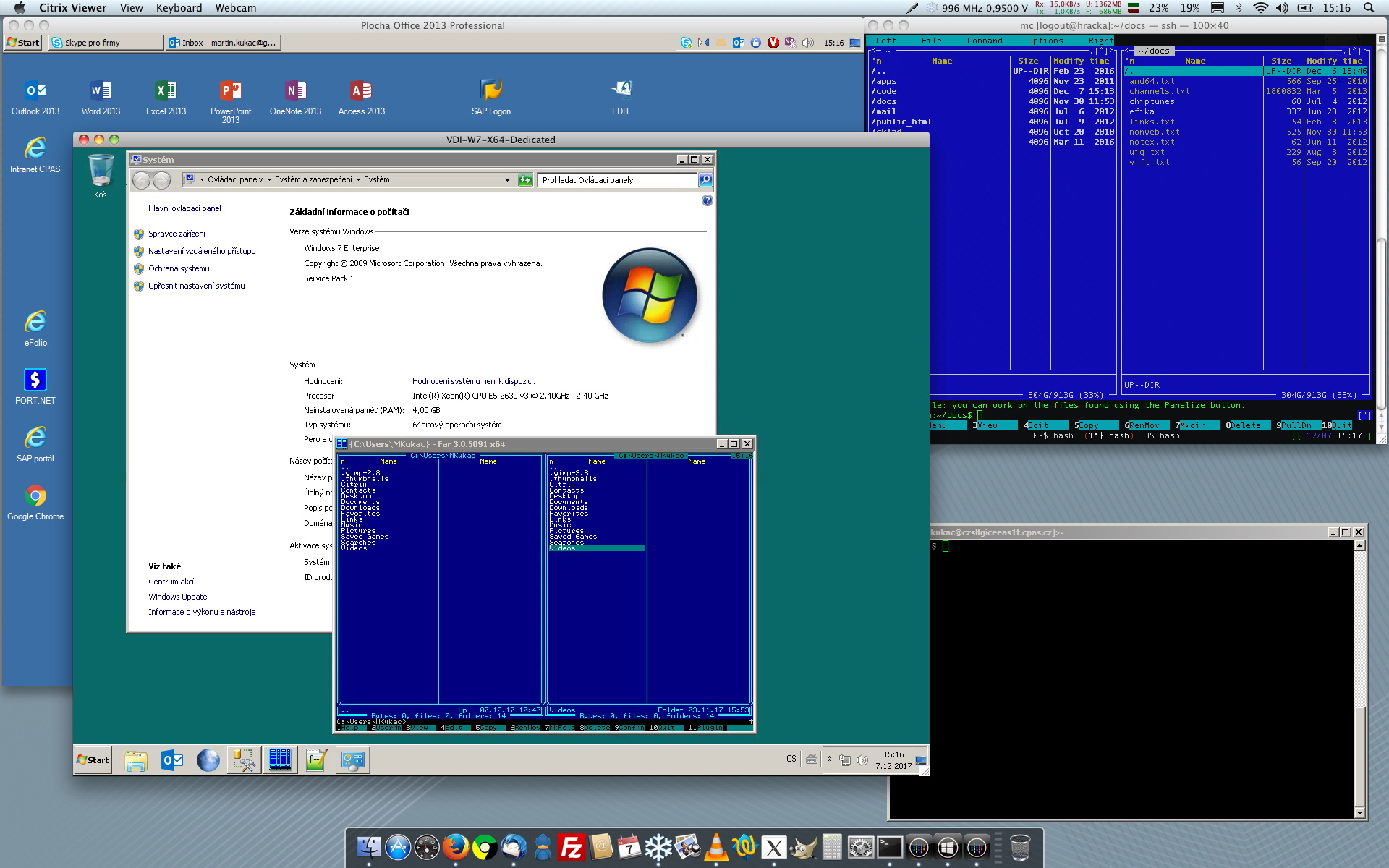
Task: Open the Keyboard menu in Citrix Viewer
Action: pos(179,8)
